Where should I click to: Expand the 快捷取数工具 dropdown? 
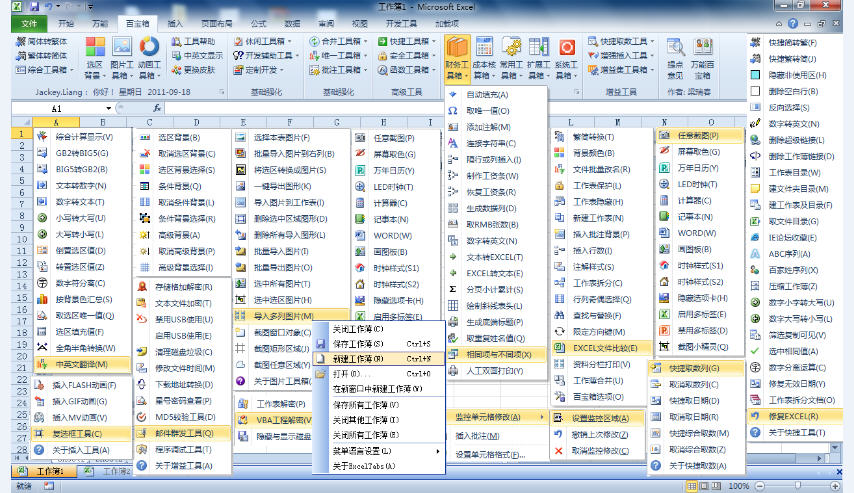(621, 41)
